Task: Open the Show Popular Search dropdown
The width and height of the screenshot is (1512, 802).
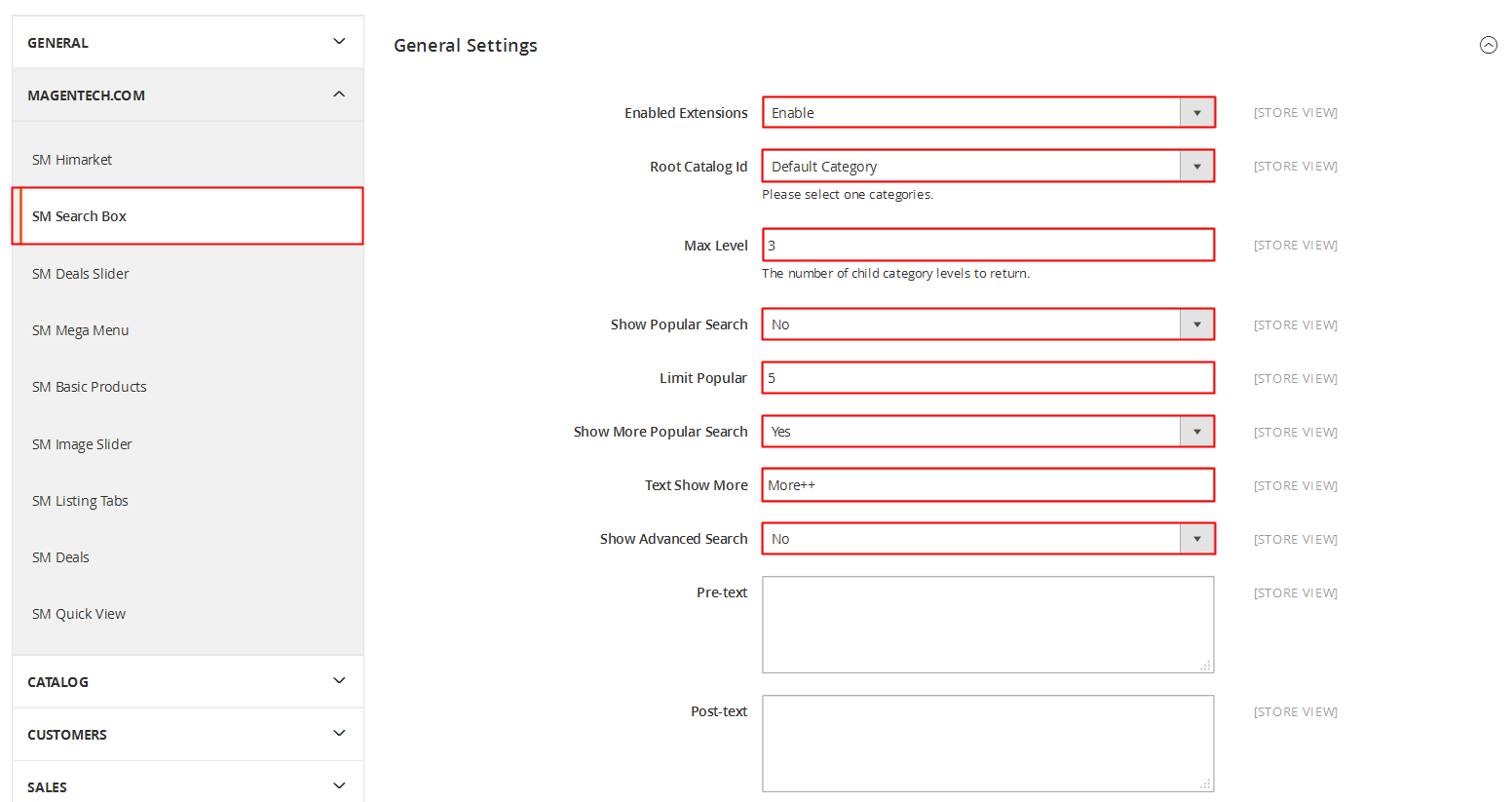Action: click(x=988, y=324)
